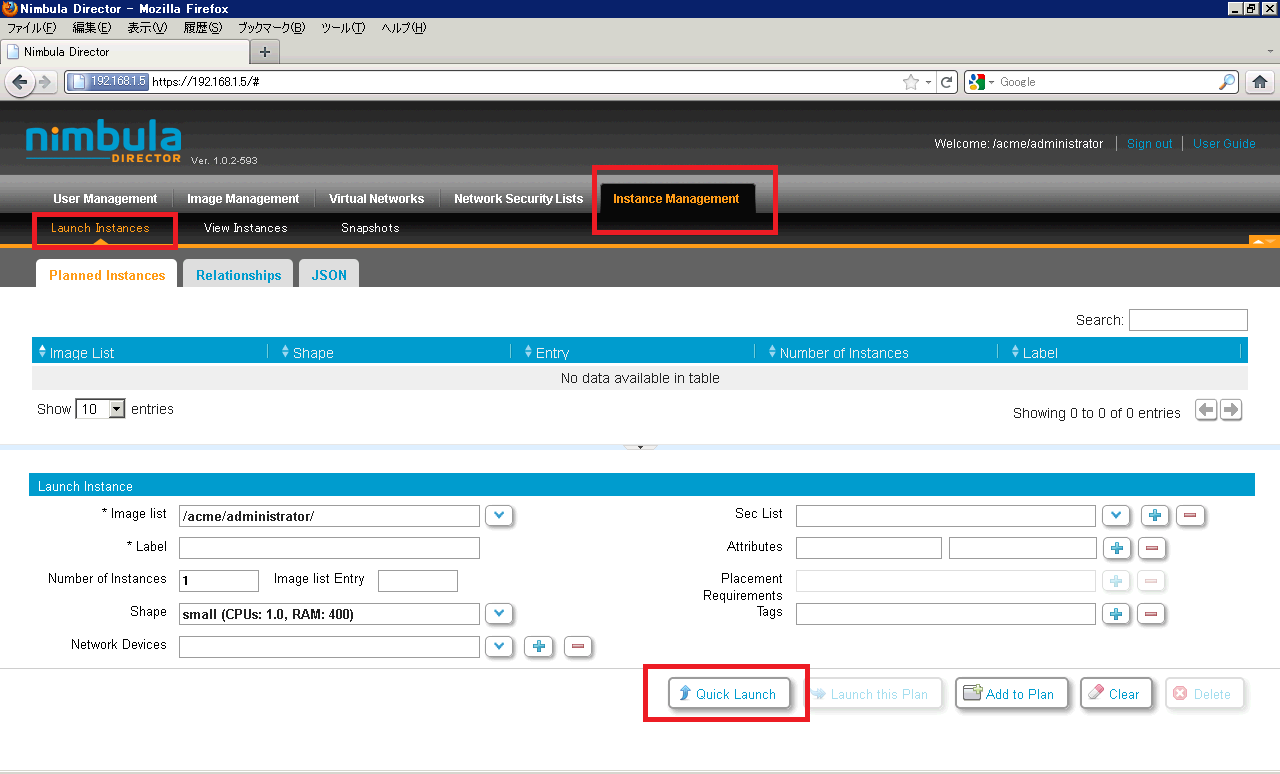The image size is (1280, 774).
Task: Click the Firefox home icon
Action: [x=1260, y=82]
